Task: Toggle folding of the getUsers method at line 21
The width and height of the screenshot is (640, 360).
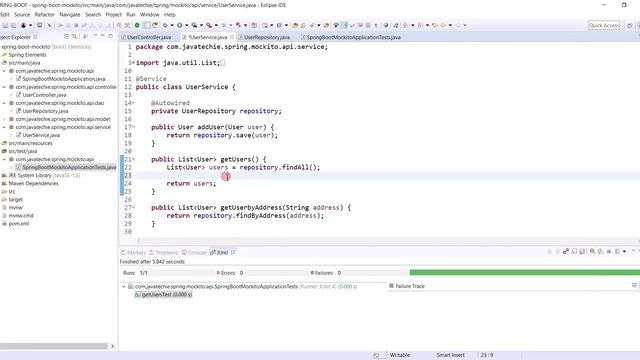Action: (x=133, y=159)
